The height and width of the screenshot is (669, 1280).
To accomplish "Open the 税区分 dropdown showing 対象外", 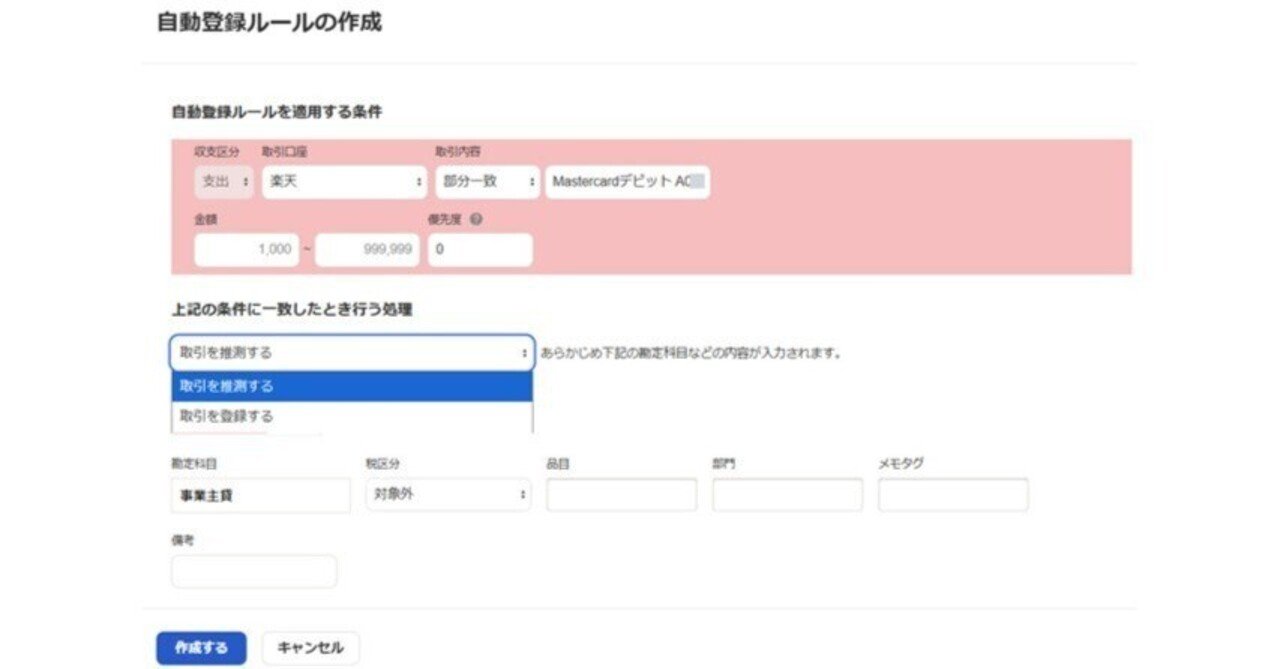I will point(448,493).
